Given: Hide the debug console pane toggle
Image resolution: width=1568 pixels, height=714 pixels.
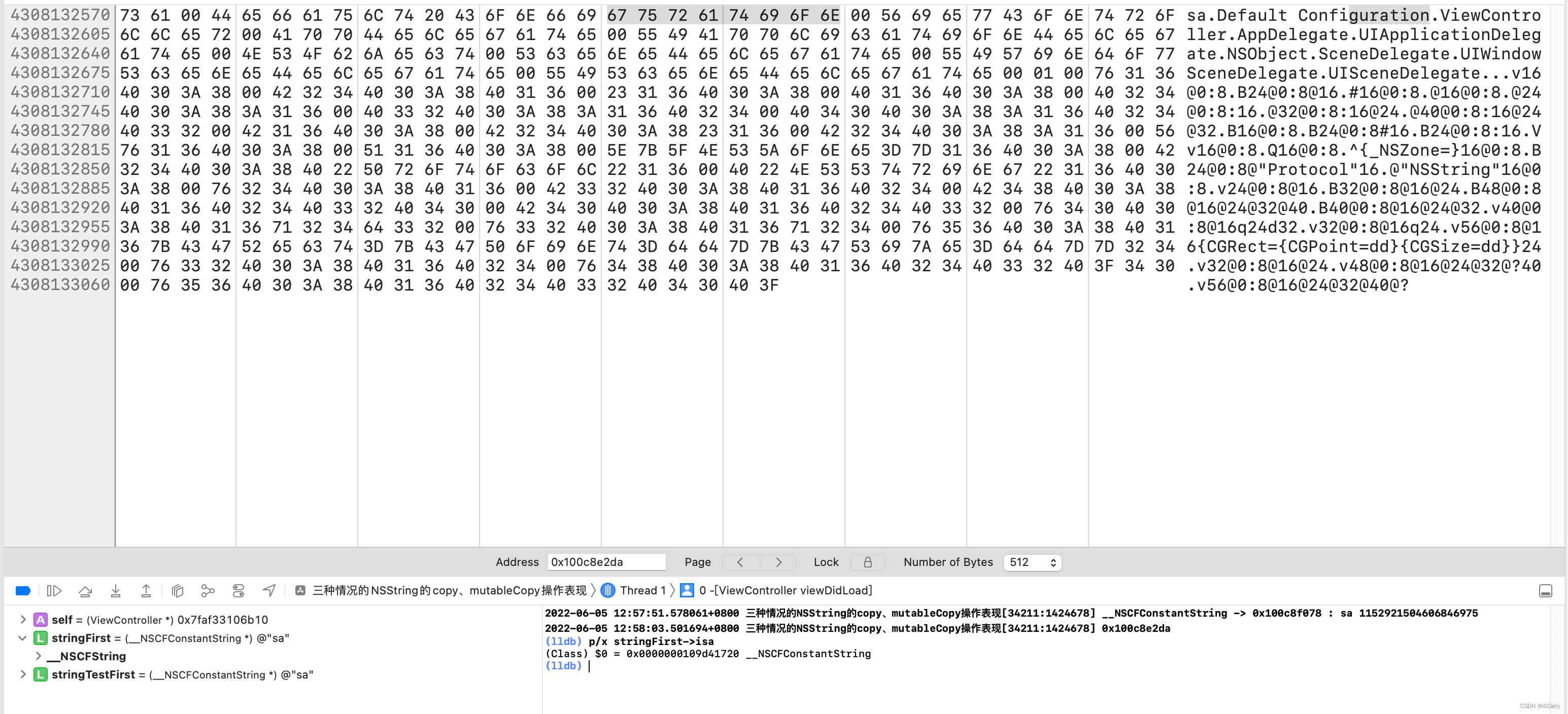Looking at the screenshot, I should tap(1545, 591).
